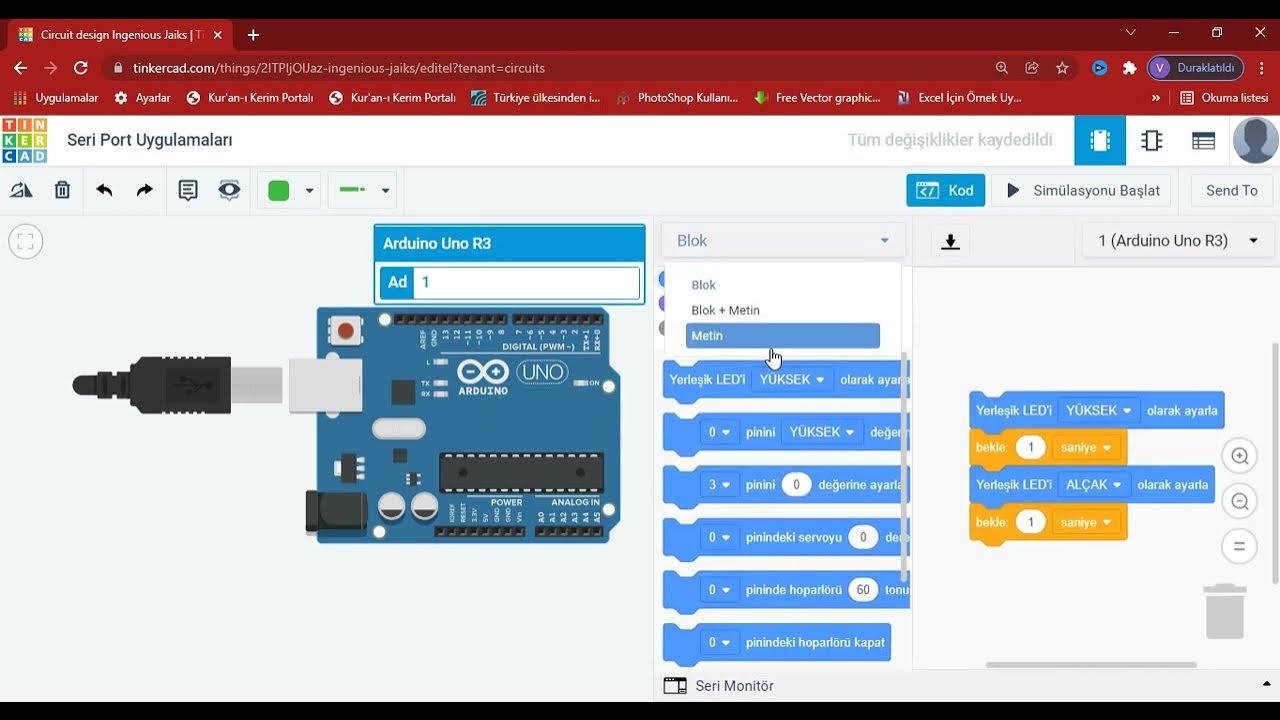Click the undo arrow icon
Viewport: 1280px width, 720px height.
pyautogui.click(x=104, y=190)
